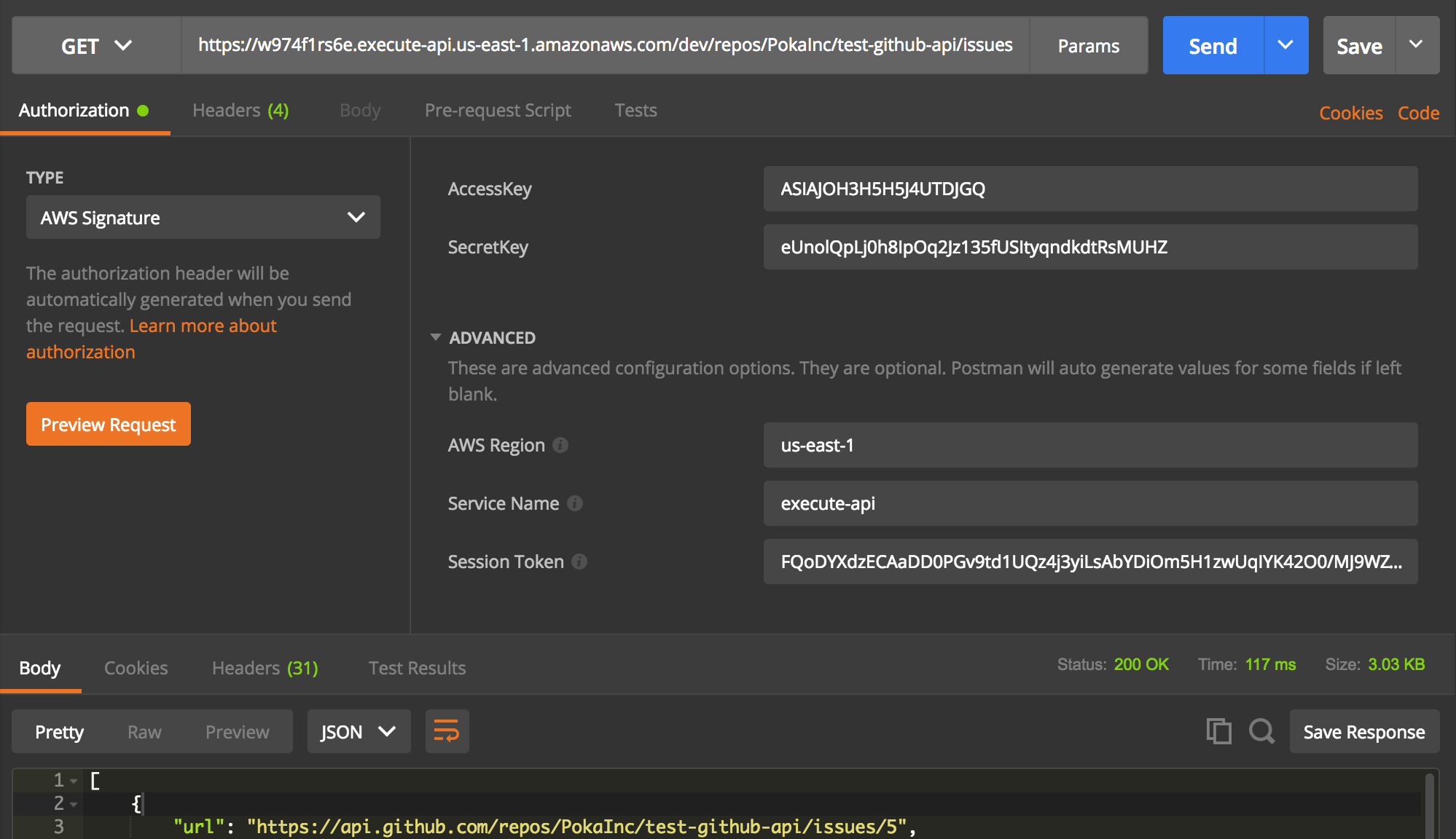Image resolution: width=1456 pixels, height=839 pixels.
Task: Click the "url" JSON line 3
Action: coord(544,827)
